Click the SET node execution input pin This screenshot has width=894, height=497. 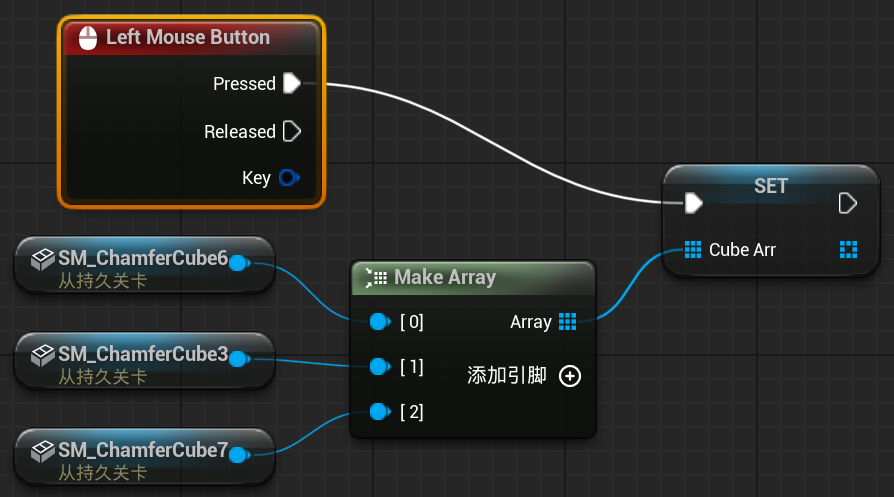click(x=693, y=203)
